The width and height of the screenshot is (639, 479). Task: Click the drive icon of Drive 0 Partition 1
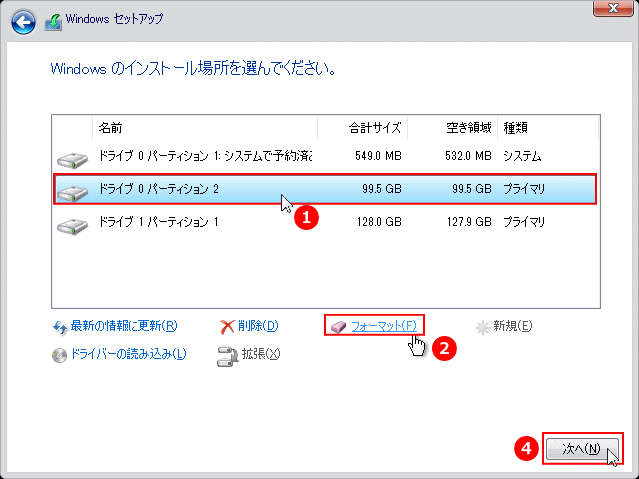click(x=73, y=159)
